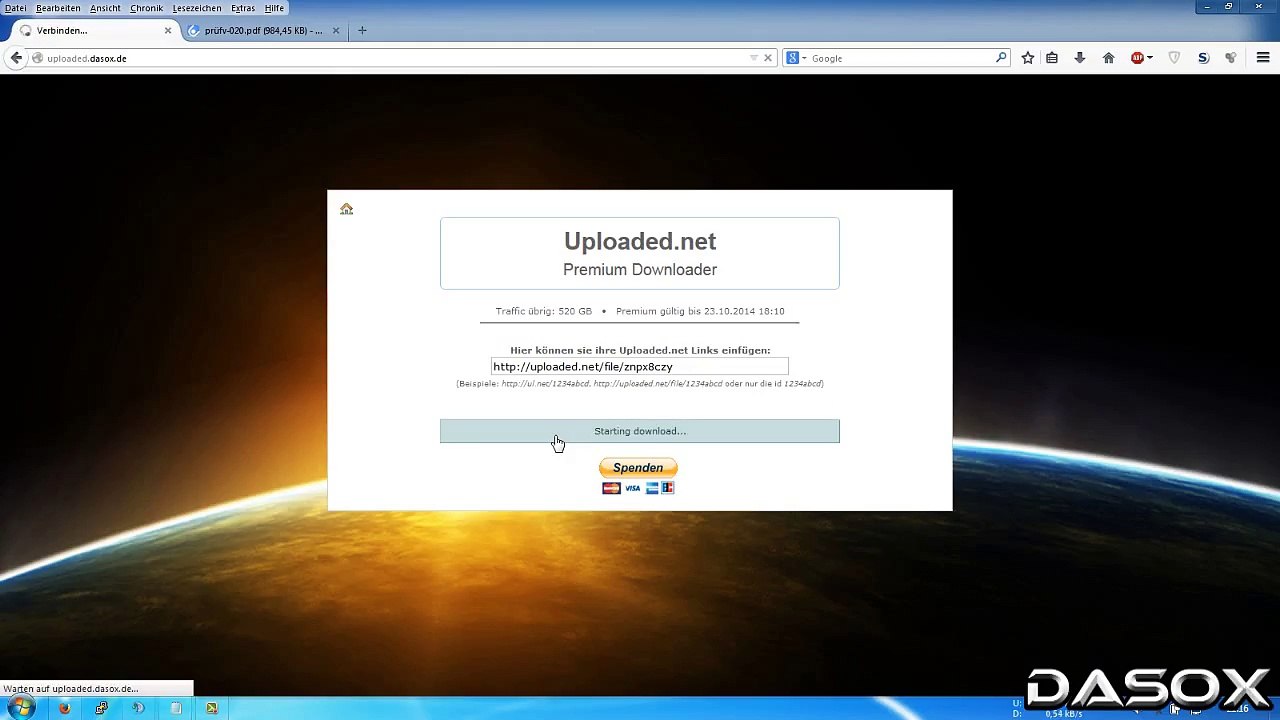Screen dimensions: 1280x720
Task: Click the Starting download... button
Action: (640, 431)
